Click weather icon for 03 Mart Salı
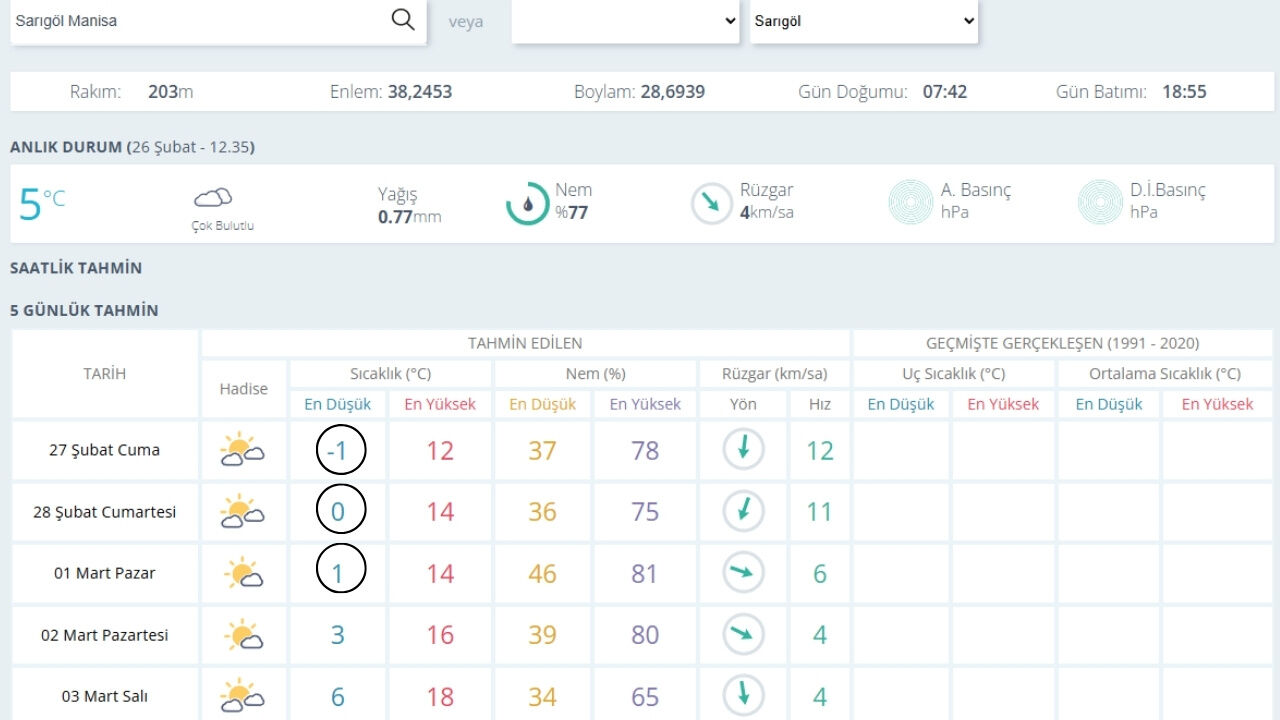The image size is (1280, 720). (242, 696)
